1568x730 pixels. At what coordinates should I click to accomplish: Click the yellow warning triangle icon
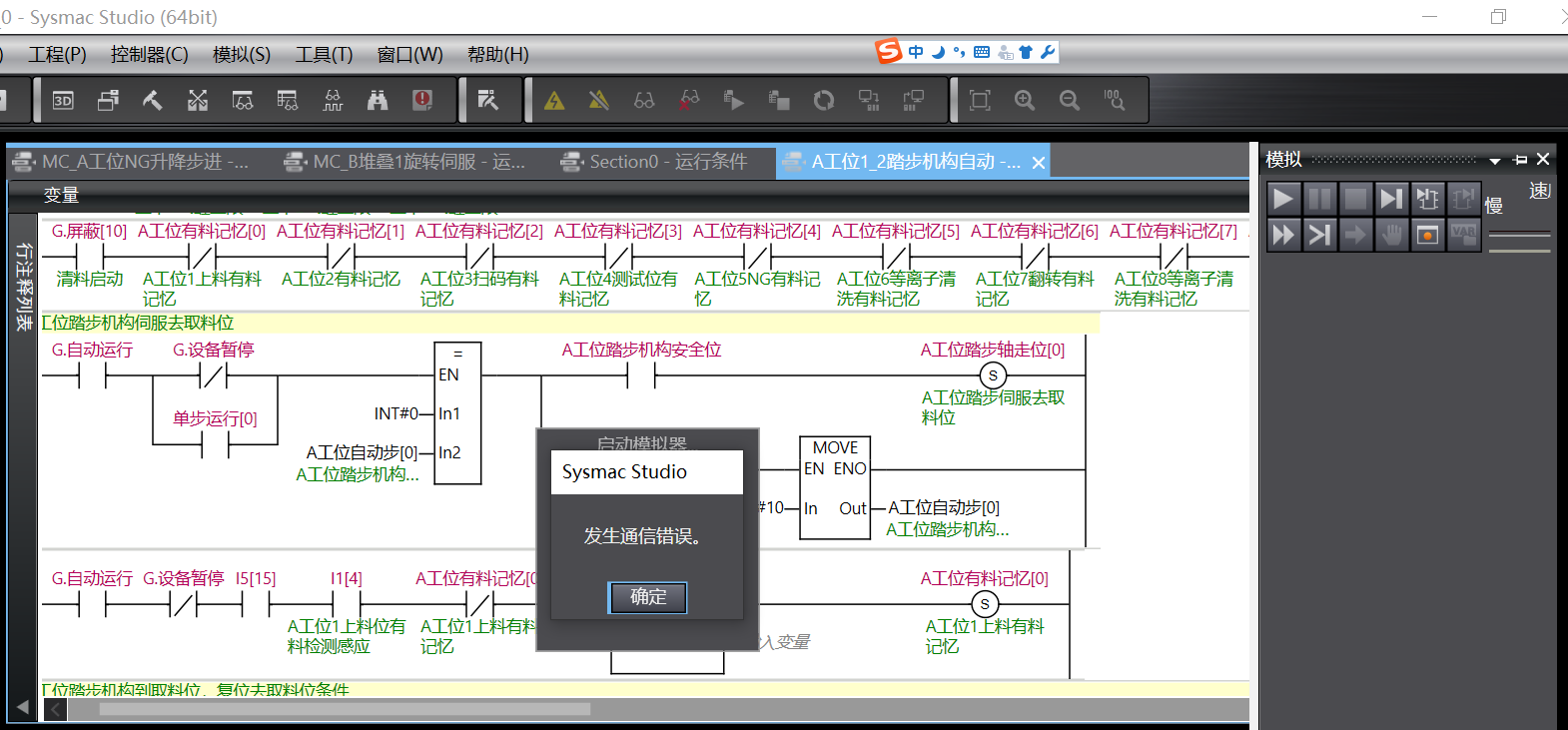point(554,100)
